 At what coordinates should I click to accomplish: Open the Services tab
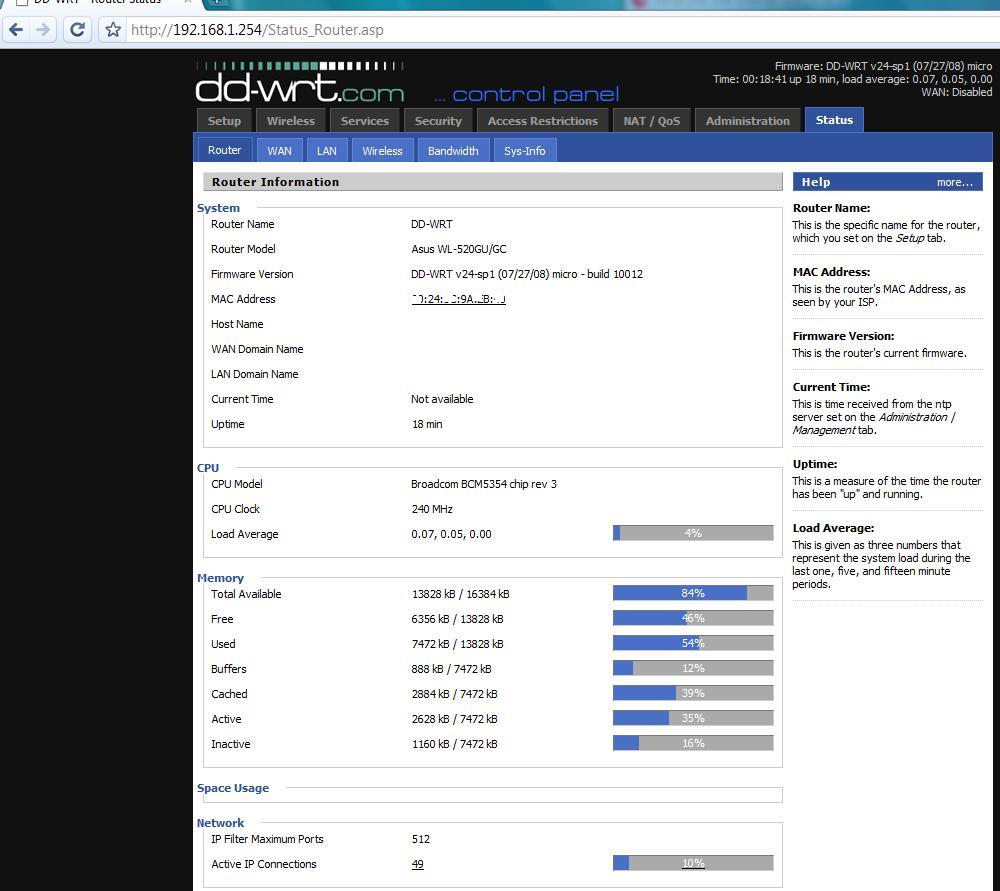tap(365, 121)
